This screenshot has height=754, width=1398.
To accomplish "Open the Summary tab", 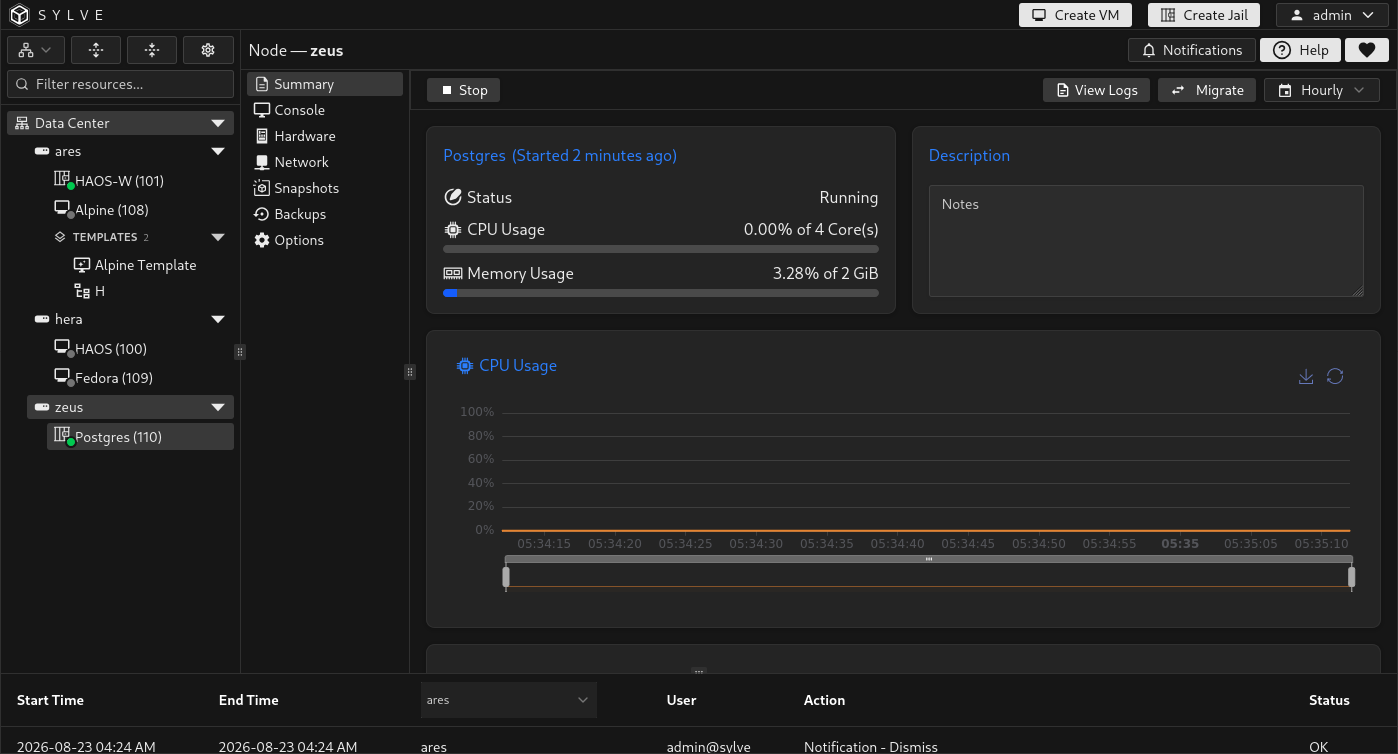I will click(325, 84).
